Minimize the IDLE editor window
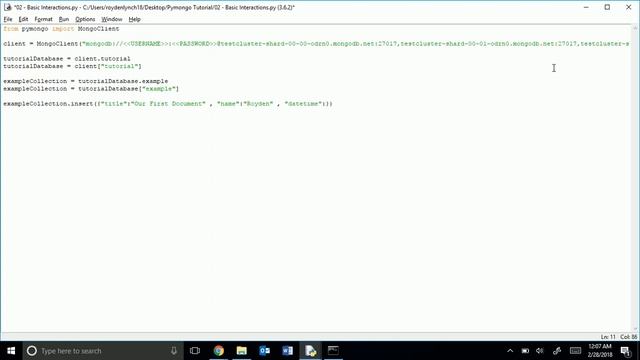 [586, 7]
